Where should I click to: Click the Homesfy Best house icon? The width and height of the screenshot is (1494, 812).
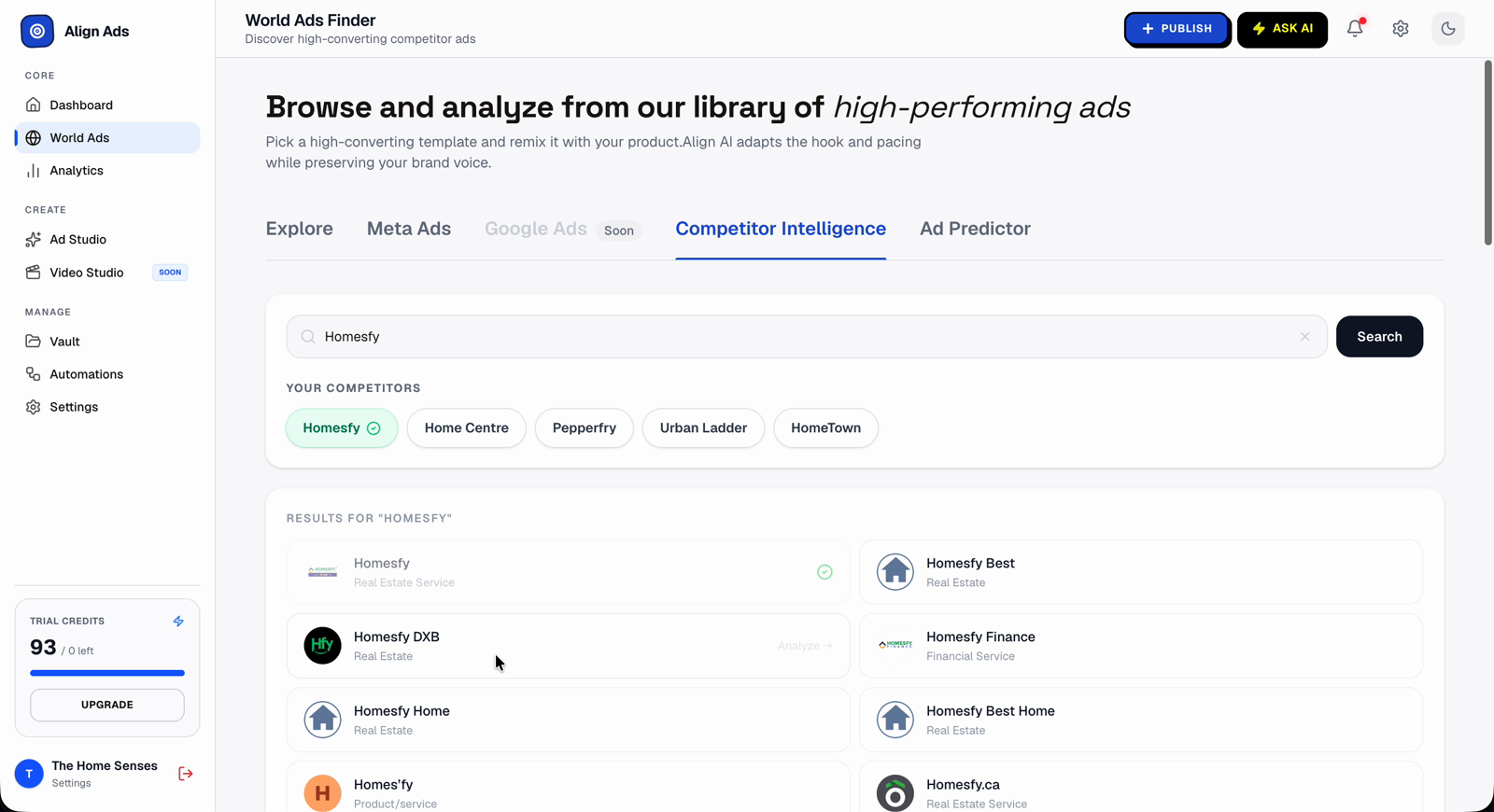(895, 572)
